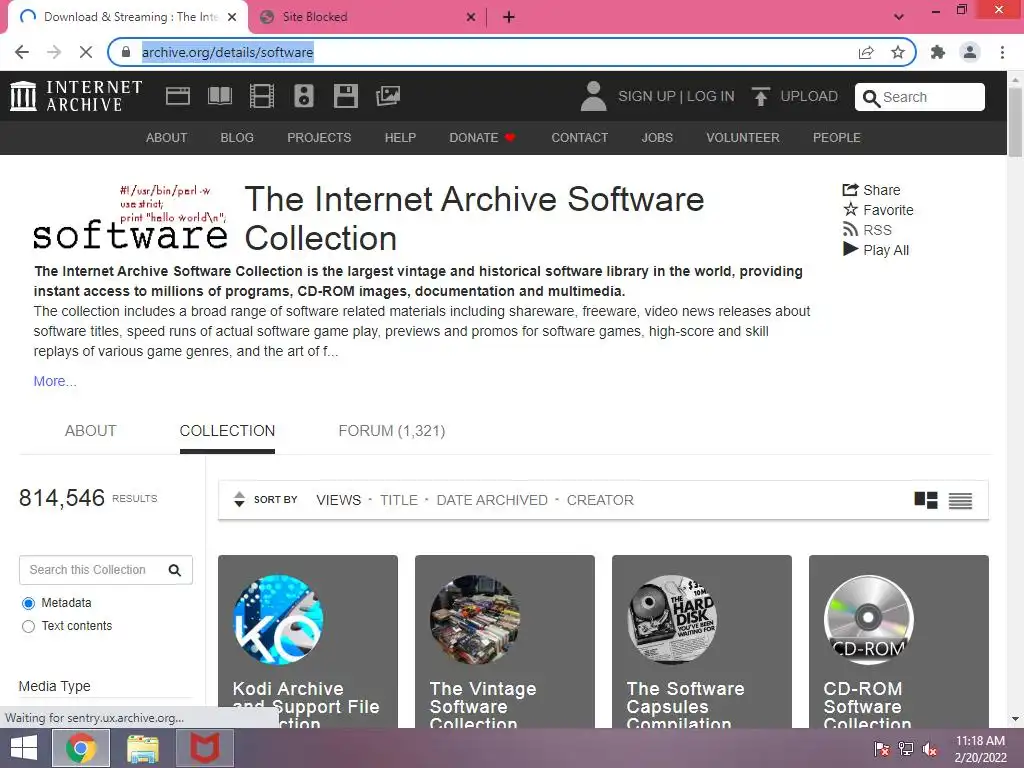The image size is (1024, 768).
Task: Click the SIGN UP link
Action: 647,97
